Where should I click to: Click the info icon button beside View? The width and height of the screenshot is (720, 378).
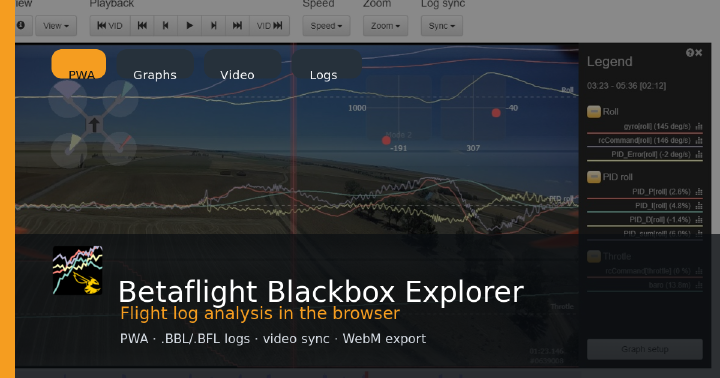coord(21,25)
